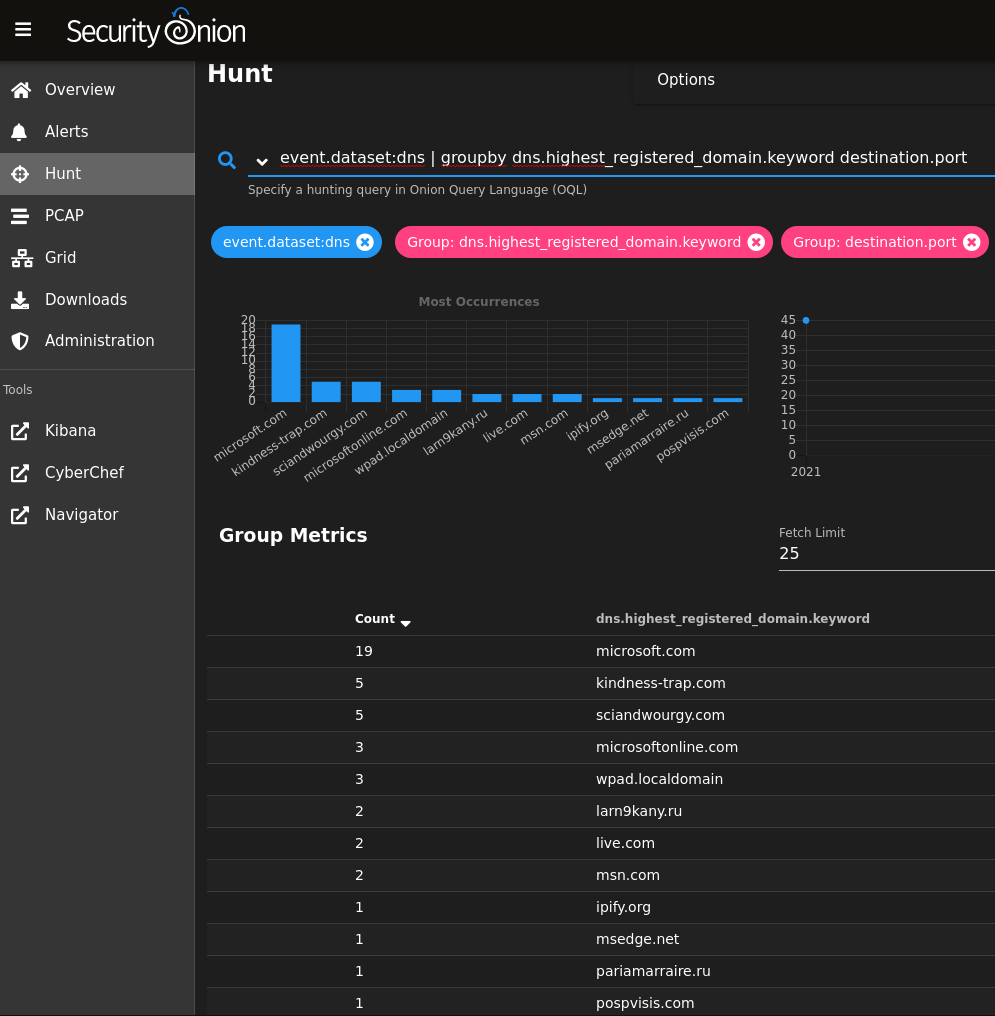Viewport: 995px width, 1016px height.
Task: Click larn9kany.ru in the table
Action: tap(639, 811)
